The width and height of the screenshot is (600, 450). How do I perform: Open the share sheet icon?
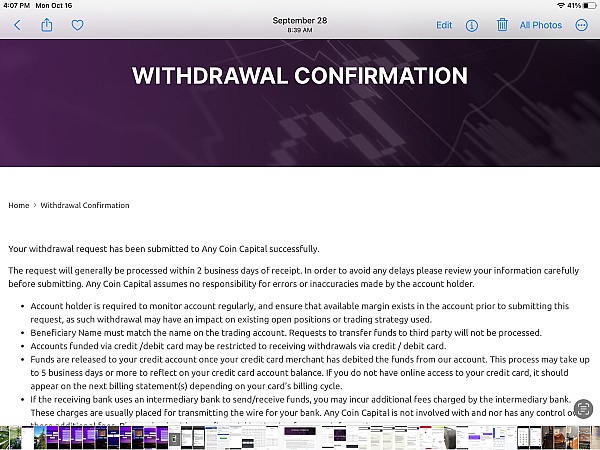[47, 25]
